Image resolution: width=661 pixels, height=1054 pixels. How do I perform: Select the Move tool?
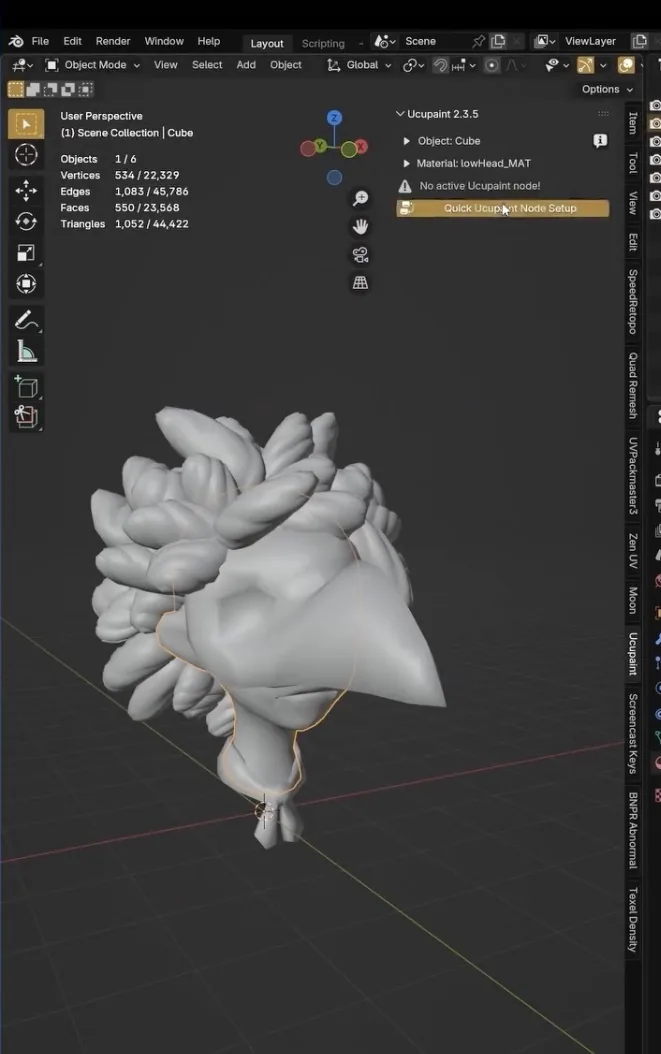click(26, 191)
